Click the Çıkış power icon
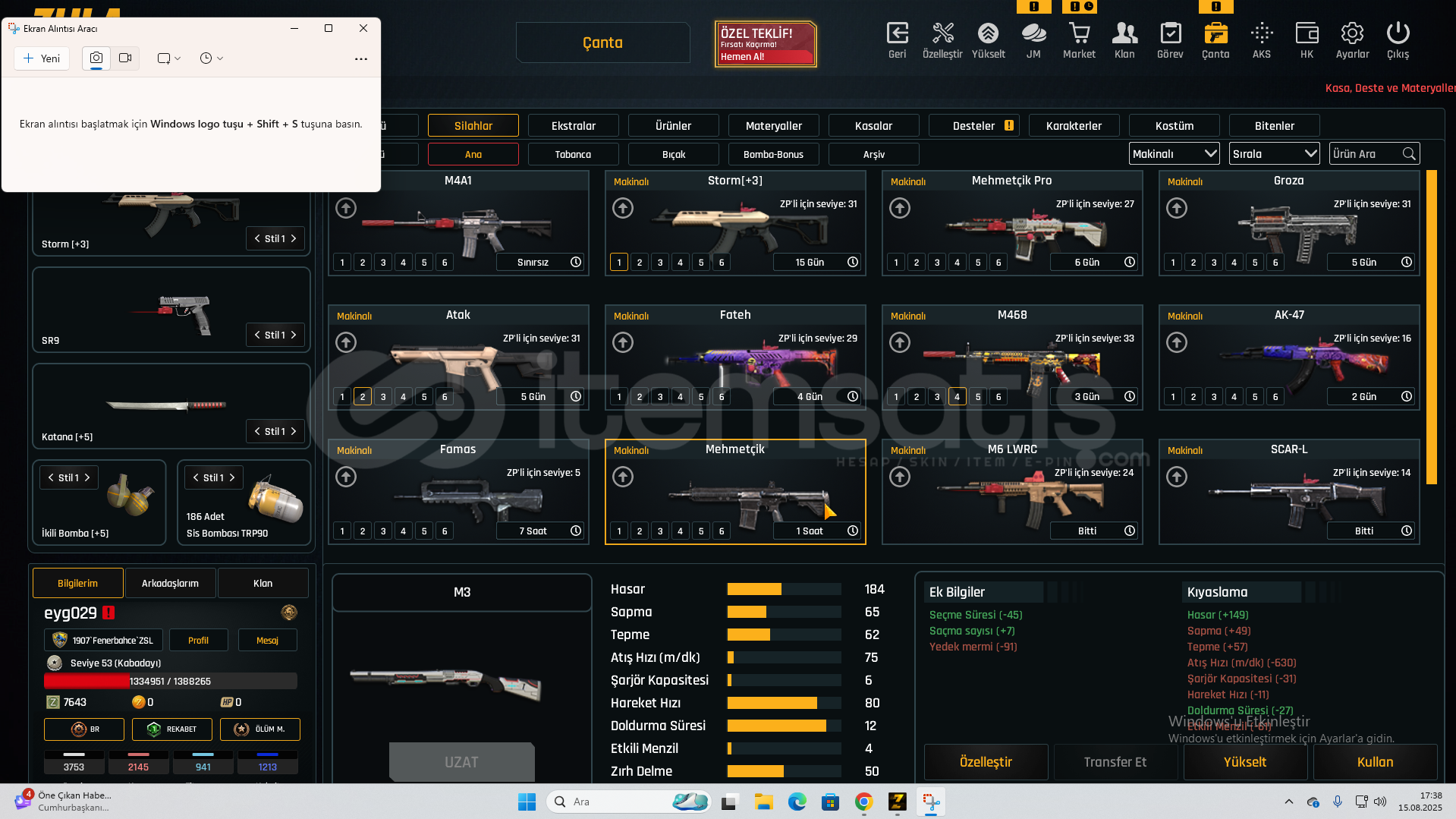Image resolution: width=1456 pixels, height=819 pixels. coord(1398,33)
